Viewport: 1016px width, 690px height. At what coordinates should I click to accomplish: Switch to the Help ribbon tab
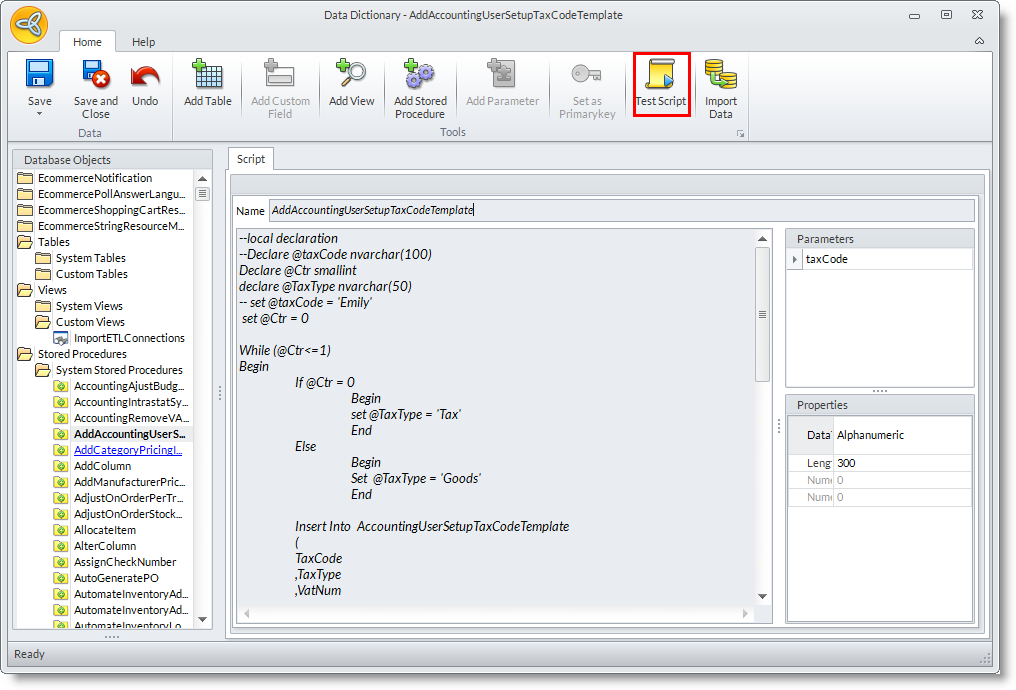click(144, 42)
